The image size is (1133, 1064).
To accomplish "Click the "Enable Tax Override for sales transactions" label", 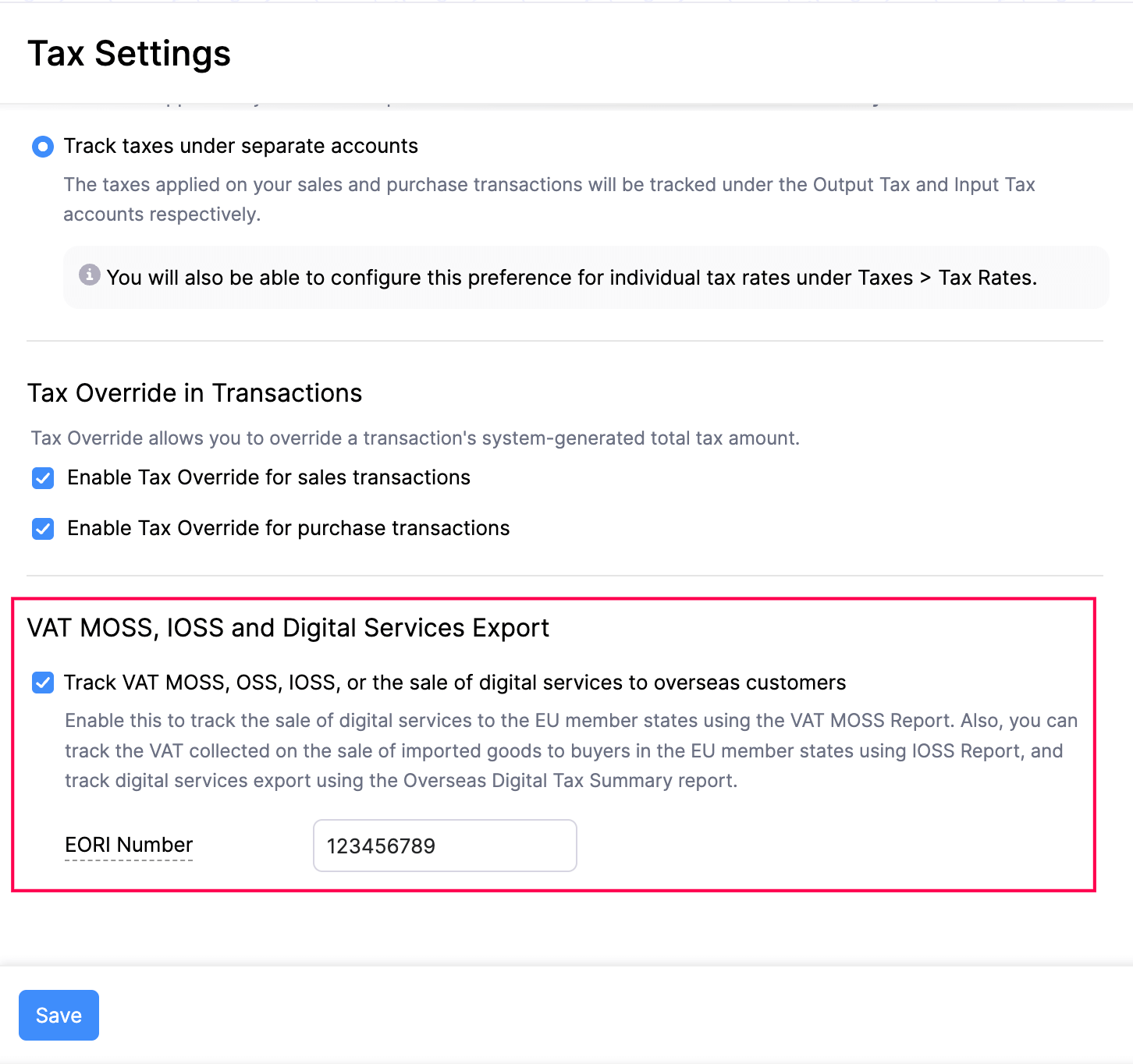I will [x=268, y=477].
